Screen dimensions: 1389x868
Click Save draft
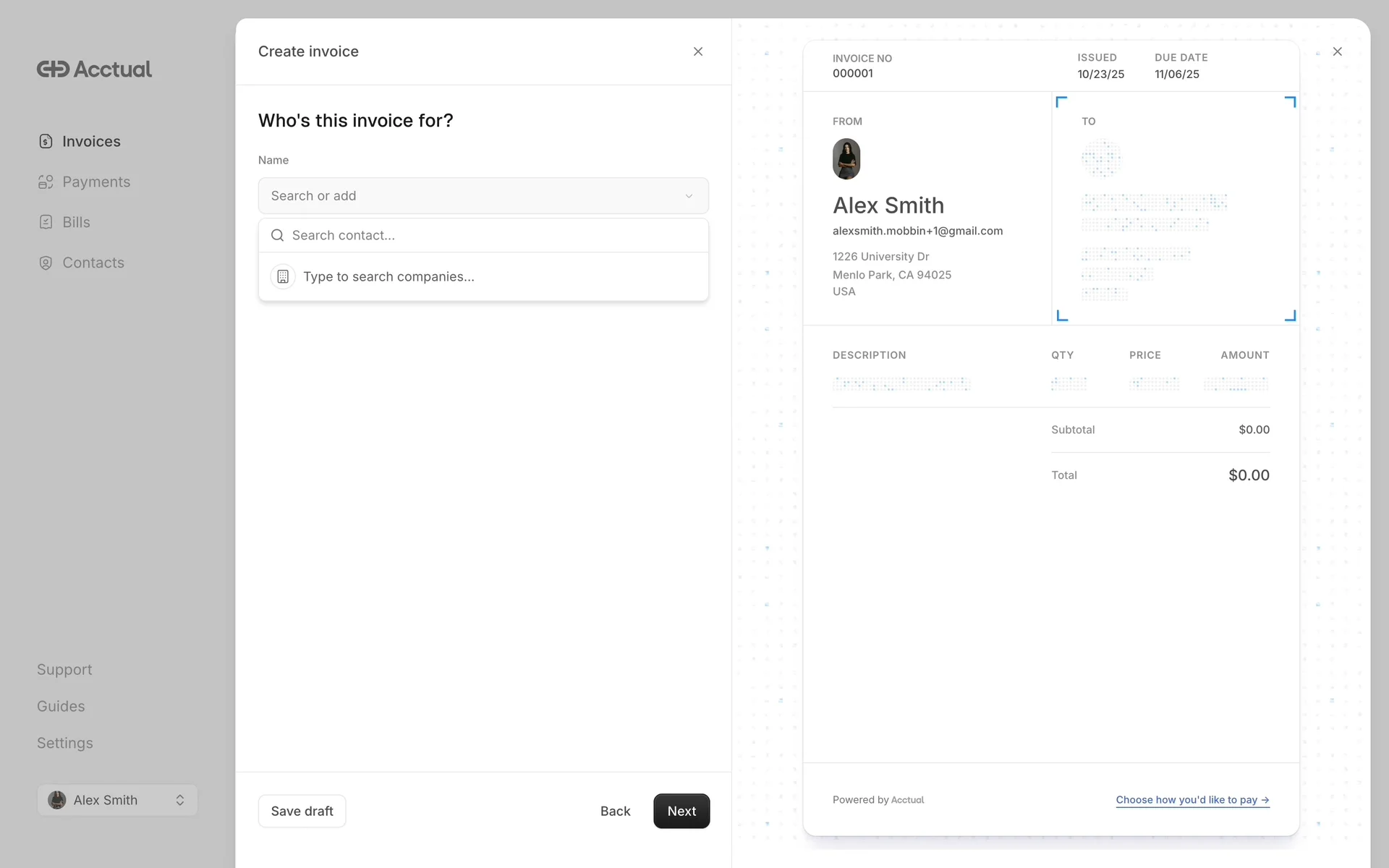302,811
